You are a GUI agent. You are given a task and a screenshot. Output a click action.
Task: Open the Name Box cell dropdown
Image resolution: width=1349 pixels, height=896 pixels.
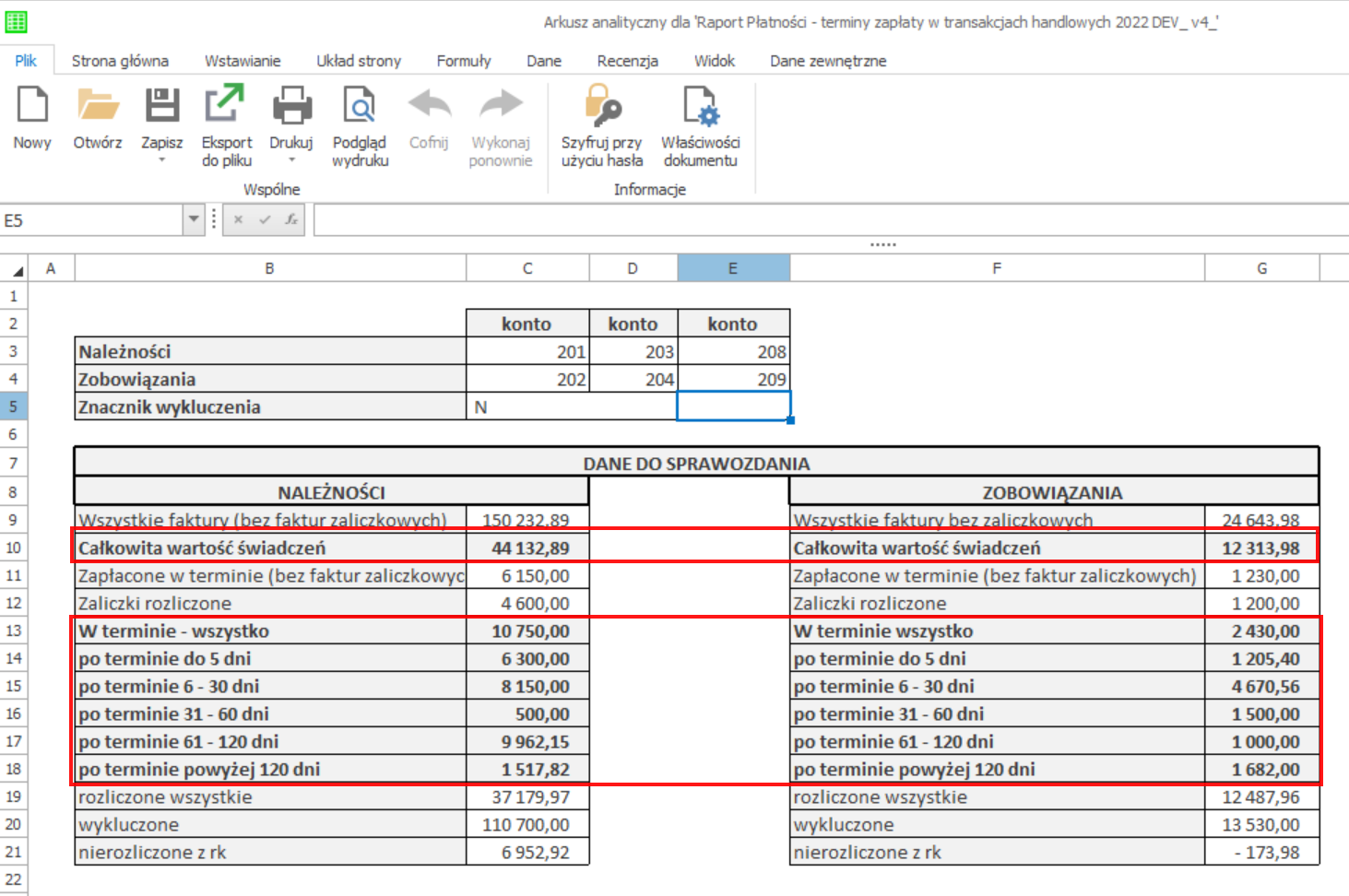coord(194,219)
